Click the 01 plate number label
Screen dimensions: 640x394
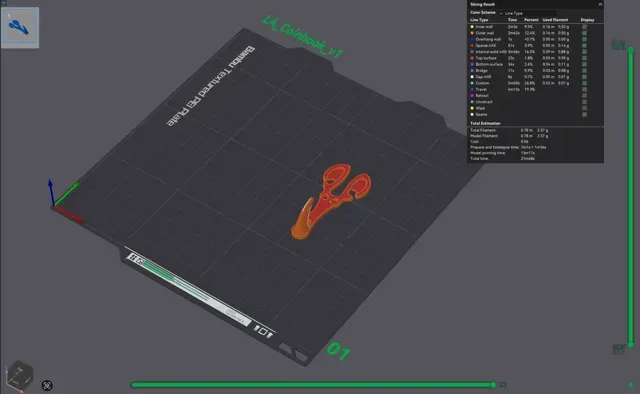[338, 351]
